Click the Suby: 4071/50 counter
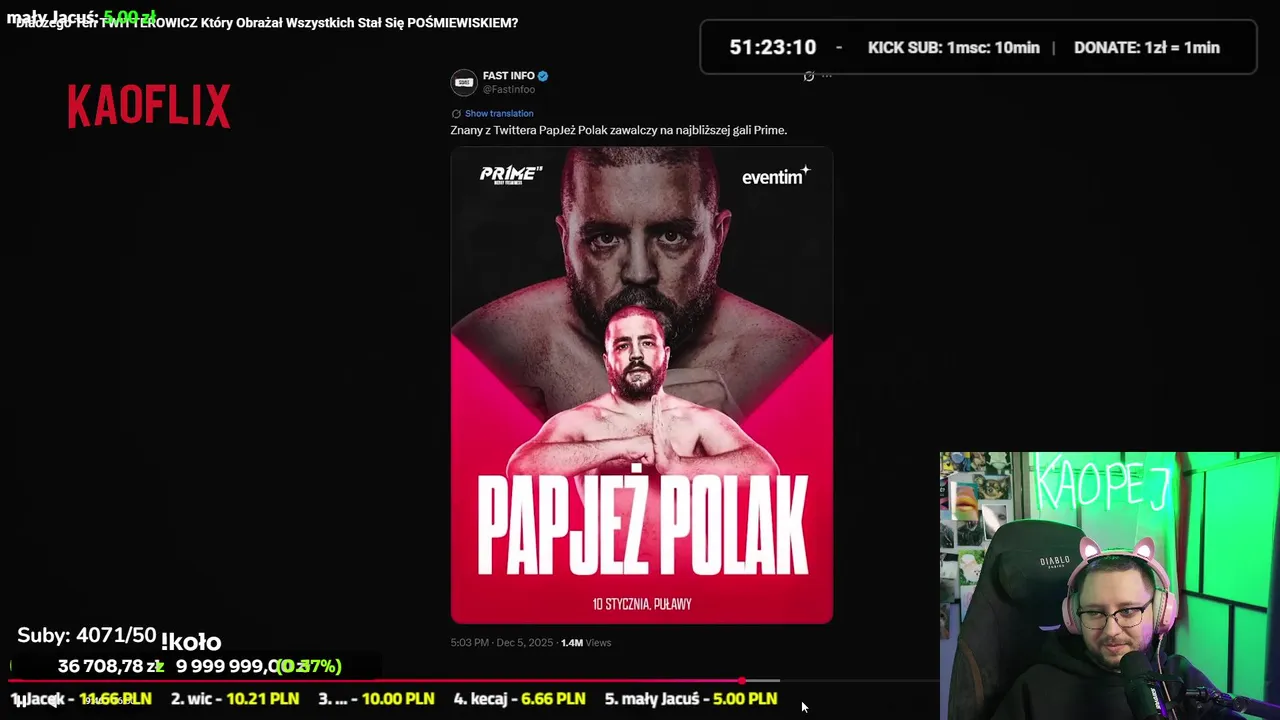Viewport: 1280px width, 720px height. 87,636
